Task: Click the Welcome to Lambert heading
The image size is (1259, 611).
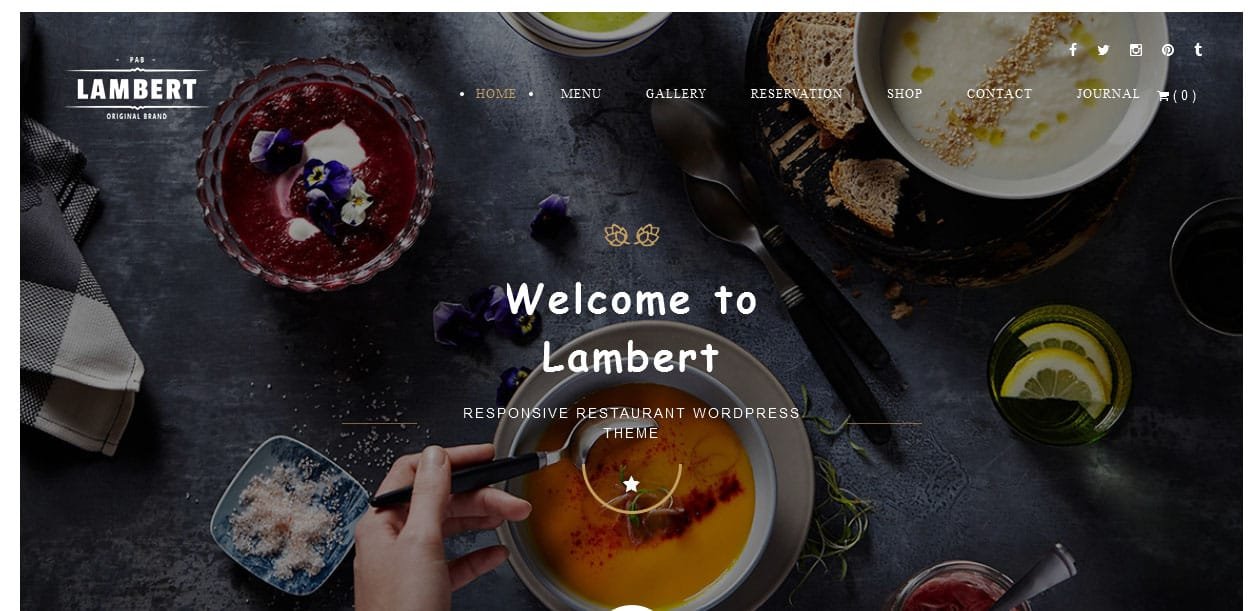Action: coord(631,328)
